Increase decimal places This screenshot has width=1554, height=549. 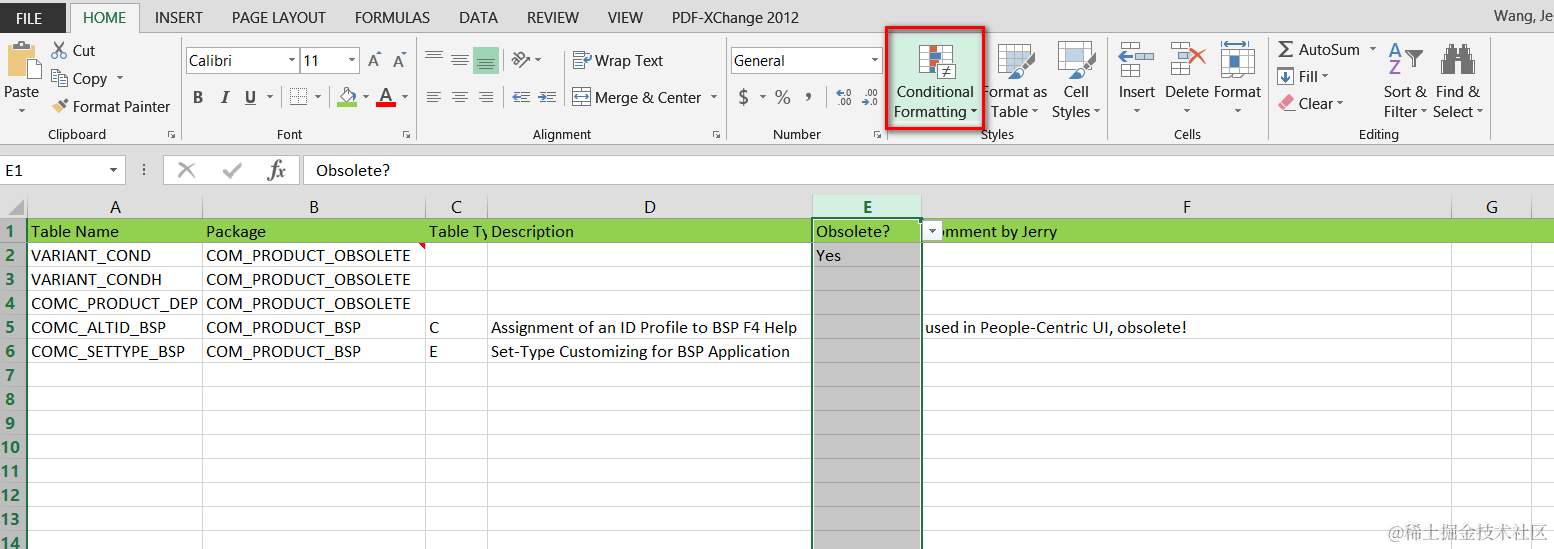pos(844,97)
